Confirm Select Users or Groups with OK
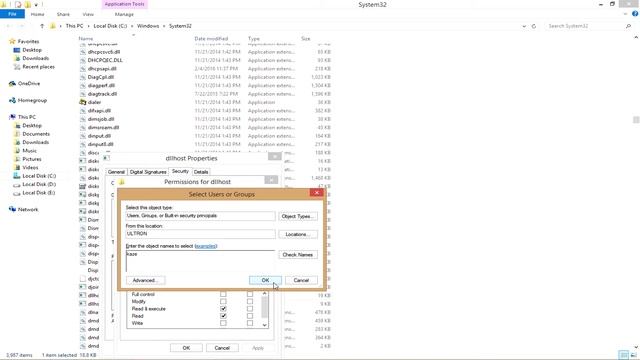This screenshot has width=640, height=360. point(265,280)
